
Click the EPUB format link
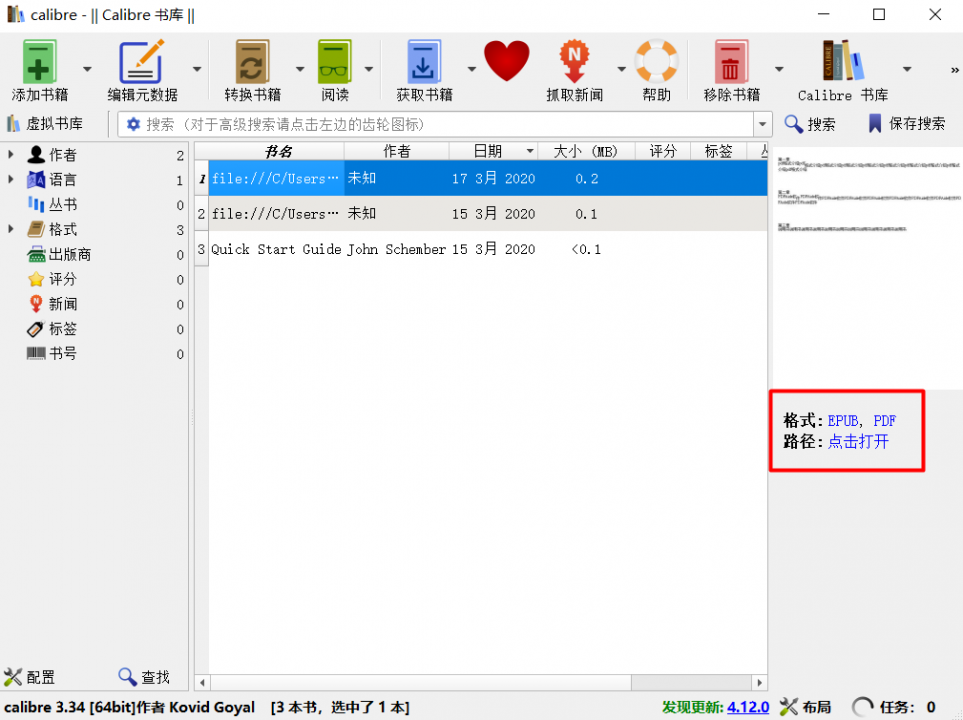(843, 421)
